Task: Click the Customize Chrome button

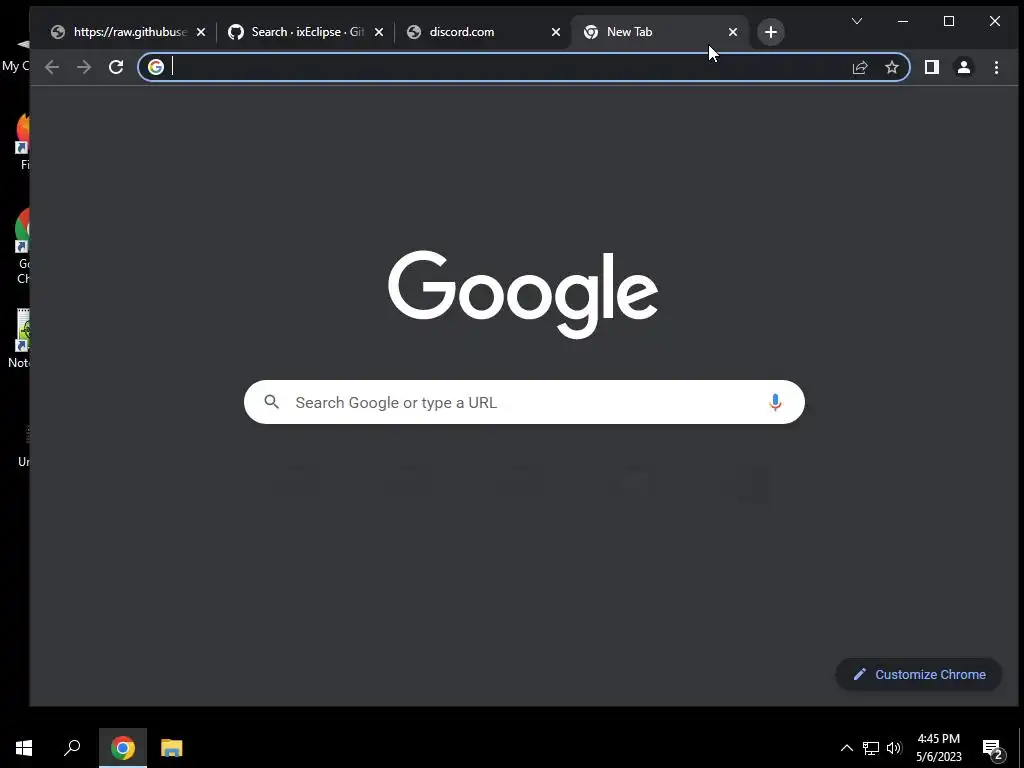Action: [x=919, y=675]
